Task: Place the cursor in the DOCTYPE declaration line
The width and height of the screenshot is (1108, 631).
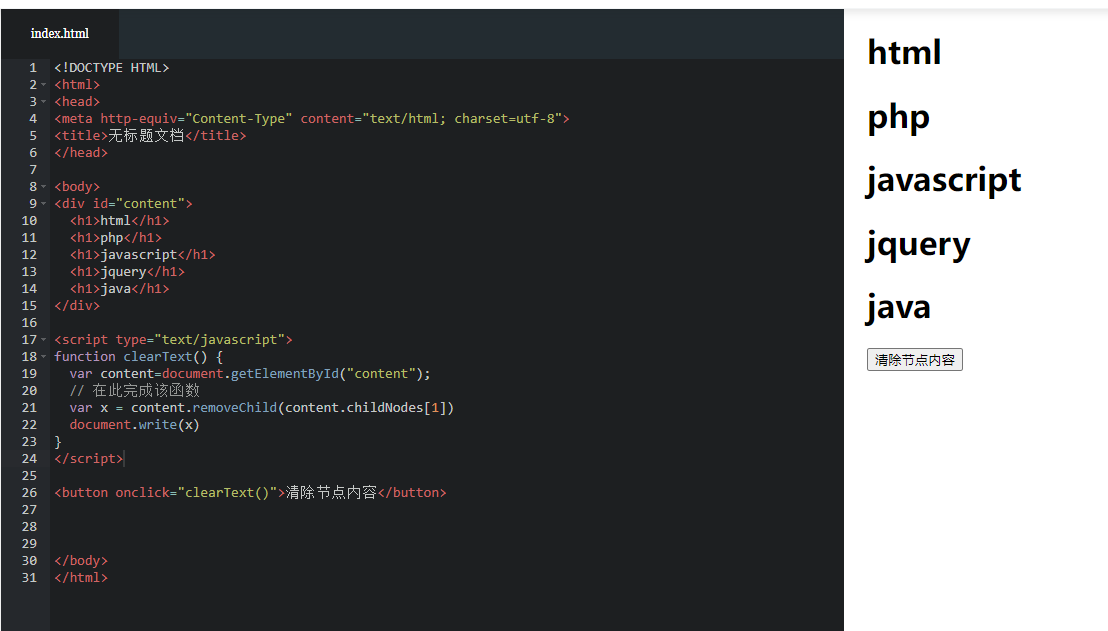Action: tap(112, 68)
